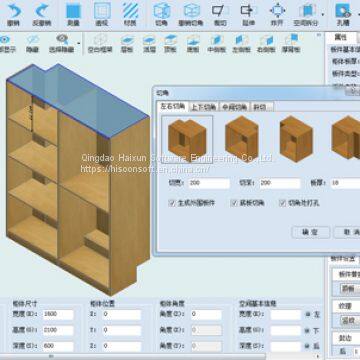
Task: Click the cabinet position Y field
Action: (121, 330)
